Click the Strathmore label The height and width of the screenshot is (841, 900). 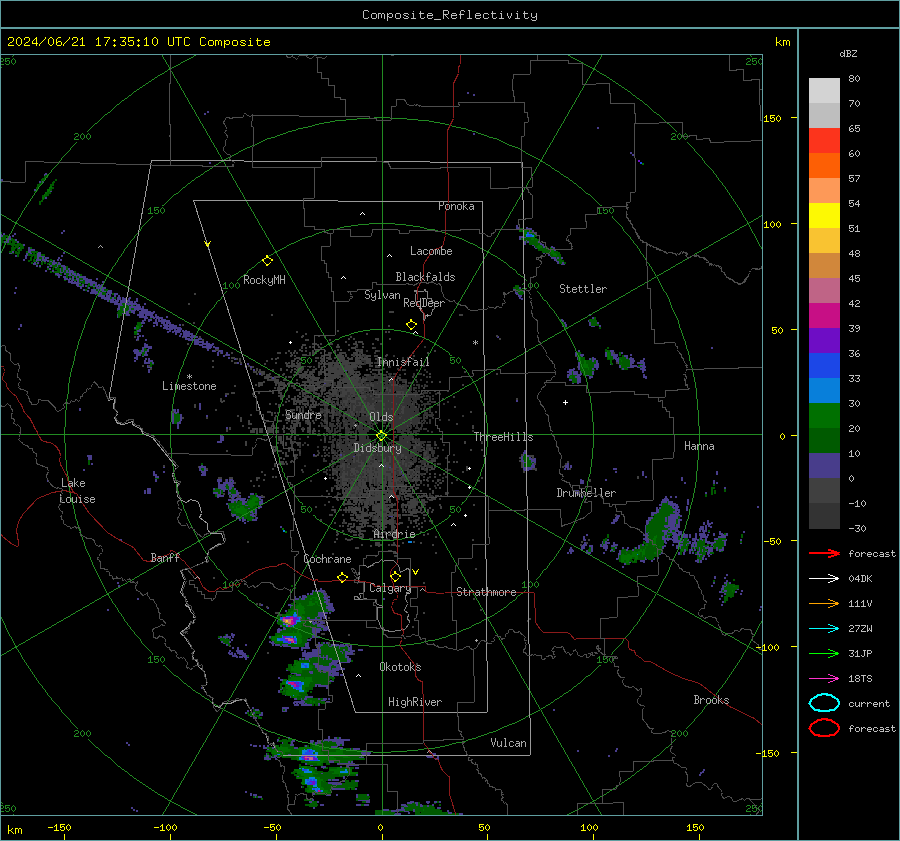(486, 592)
